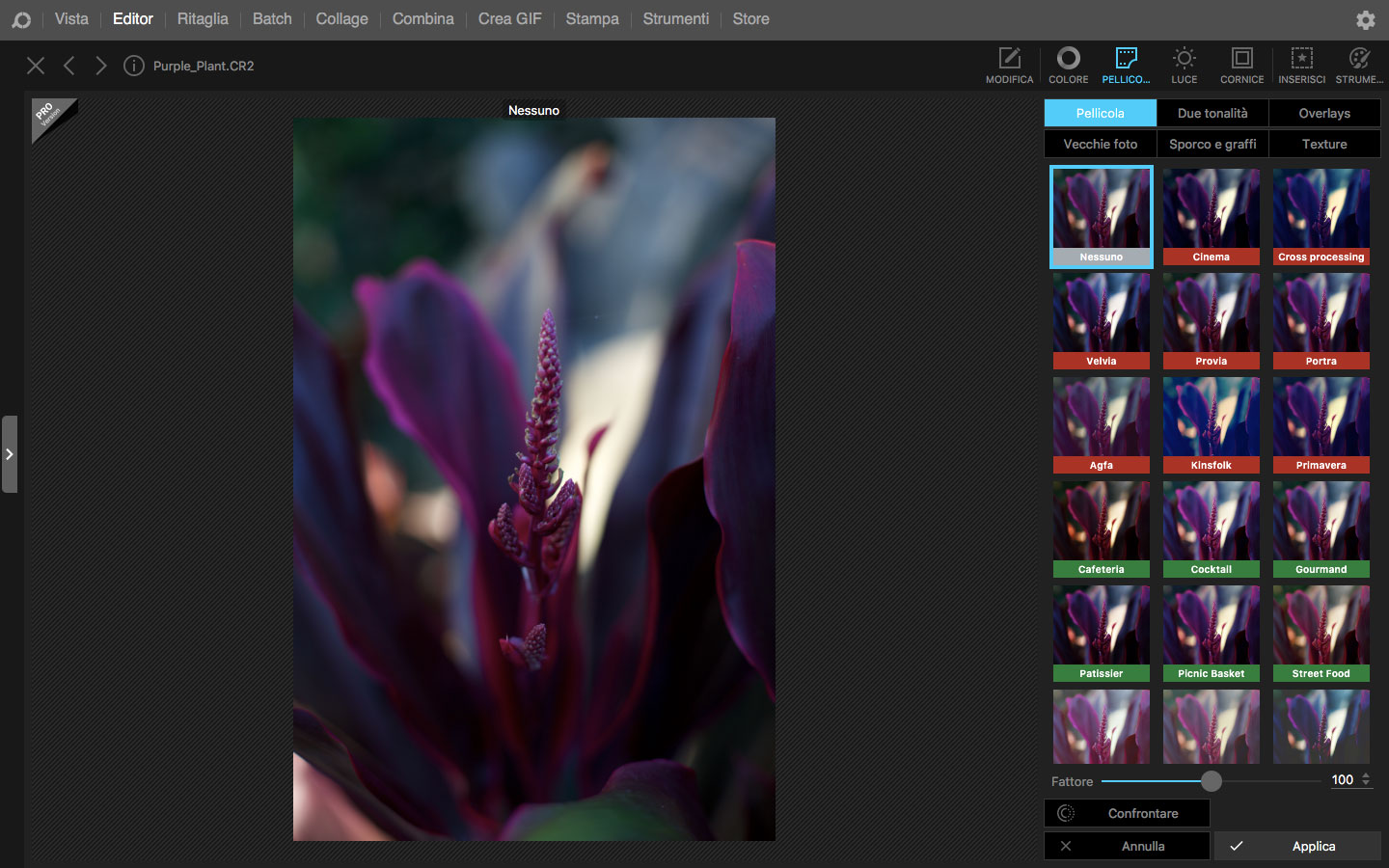Close the editor with X icon
The width and height of the screenshot is (1389, 868).
pos(36,66)
